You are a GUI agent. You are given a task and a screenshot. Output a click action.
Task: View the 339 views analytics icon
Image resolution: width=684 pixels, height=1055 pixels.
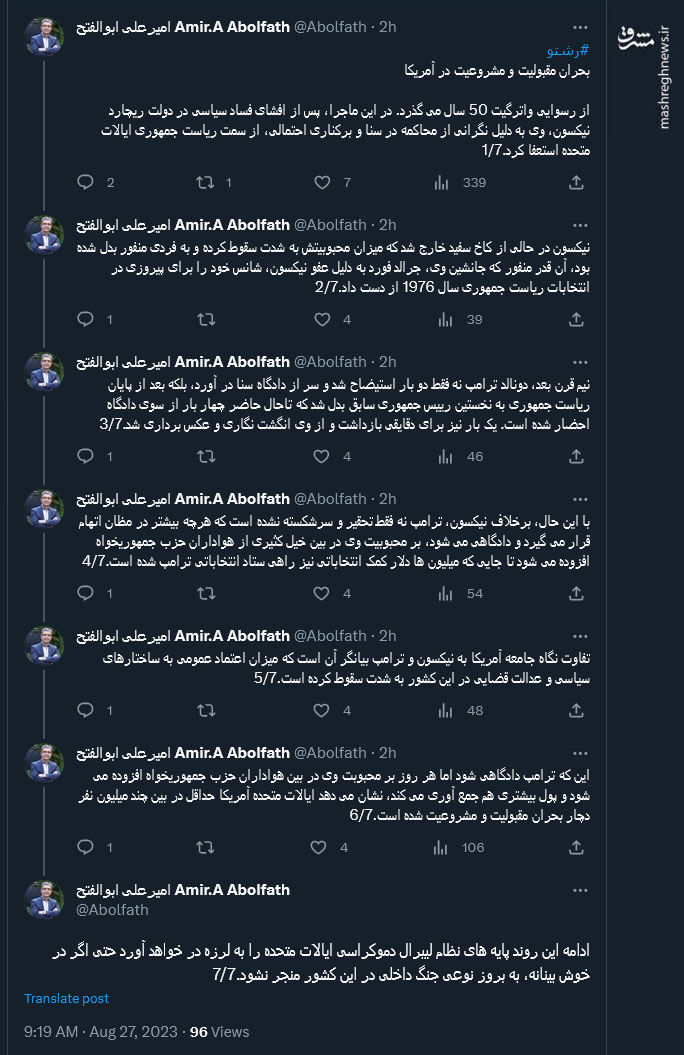440,183
